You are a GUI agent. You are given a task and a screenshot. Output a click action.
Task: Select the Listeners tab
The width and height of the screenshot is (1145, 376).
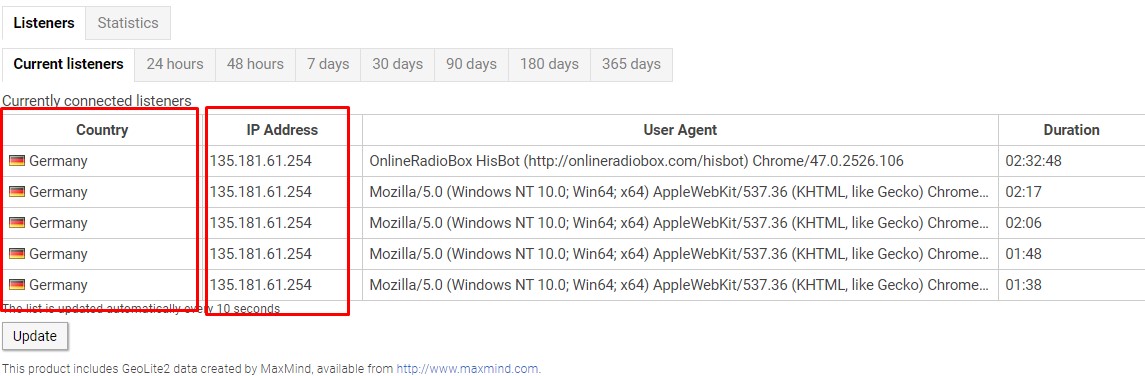click(x=44, y=23)
